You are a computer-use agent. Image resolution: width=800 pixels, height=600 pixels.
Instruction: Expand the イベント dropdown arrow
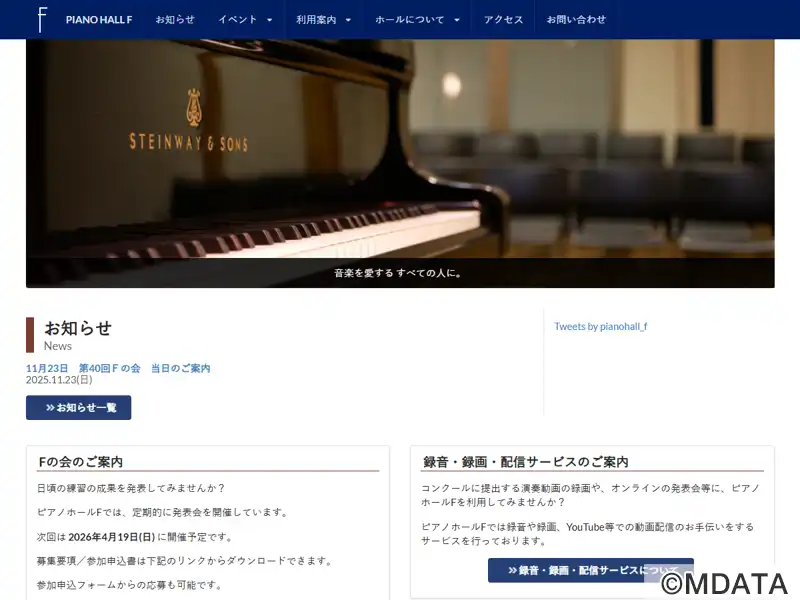pyautogui.click(x=270, y=20)
